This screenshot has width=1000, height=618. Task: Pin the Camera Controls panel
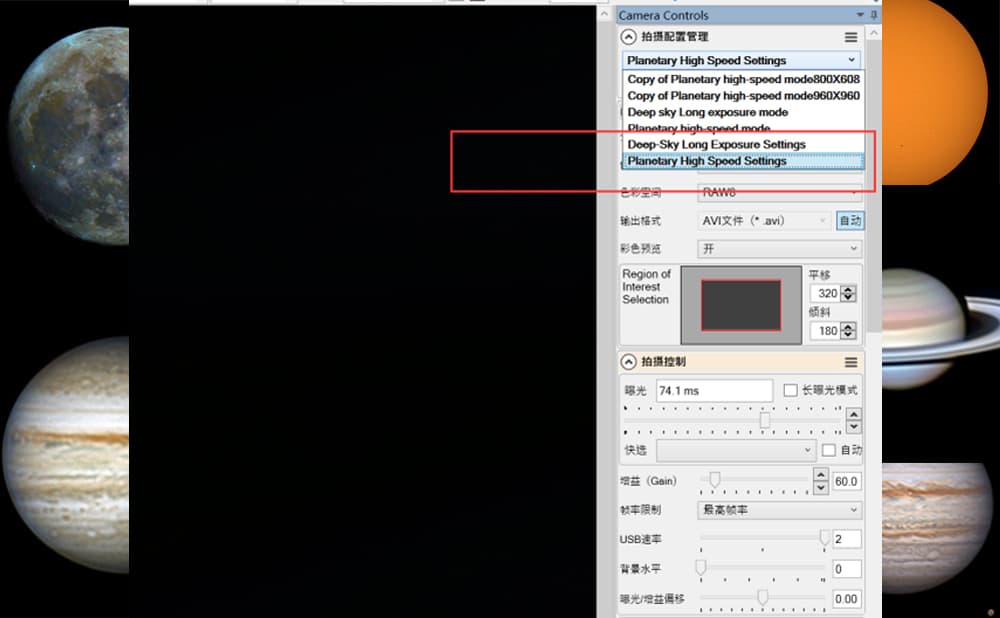(875, 15)
